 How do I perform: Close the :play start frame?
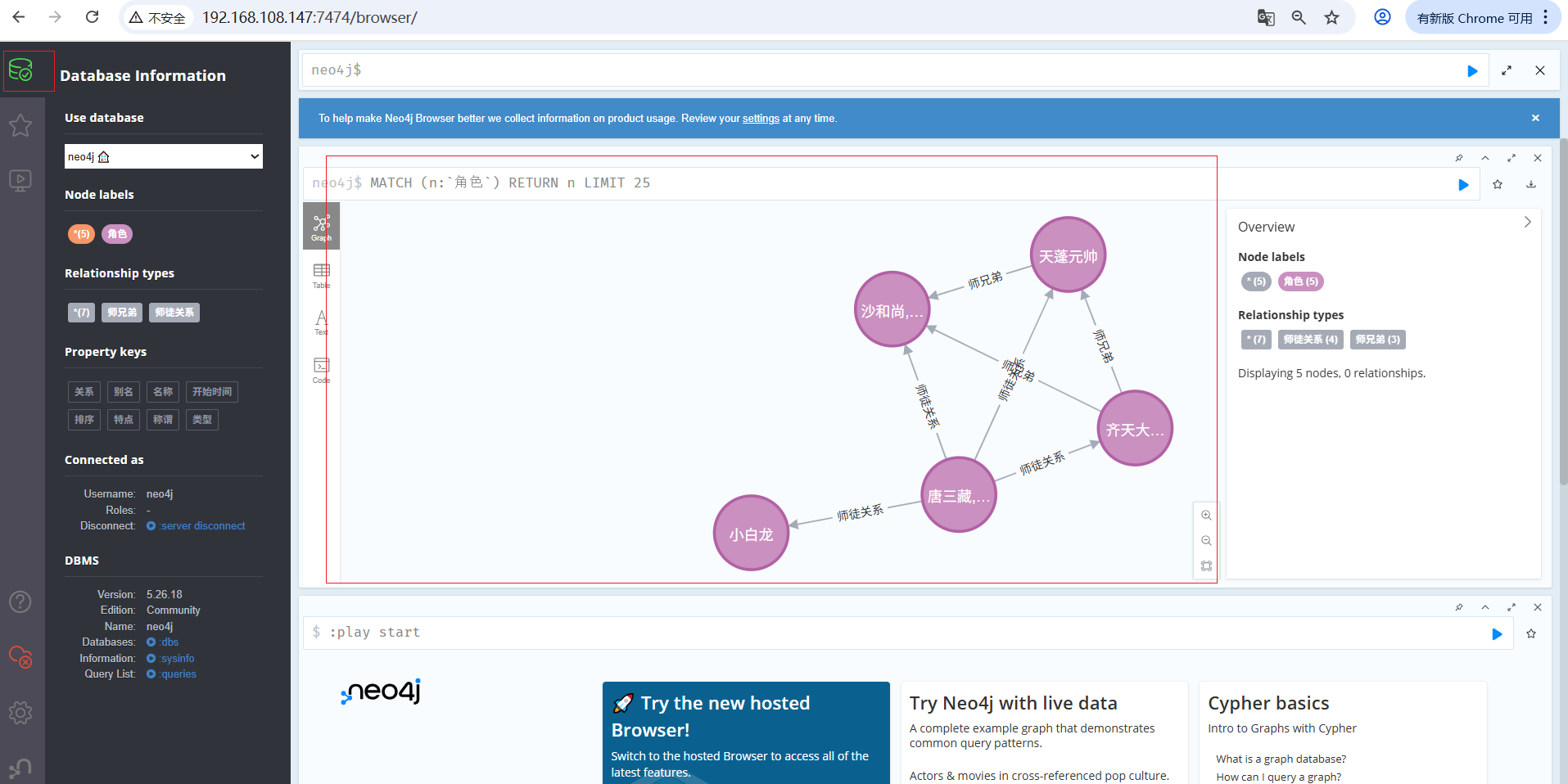click(x=1538, y=607)
